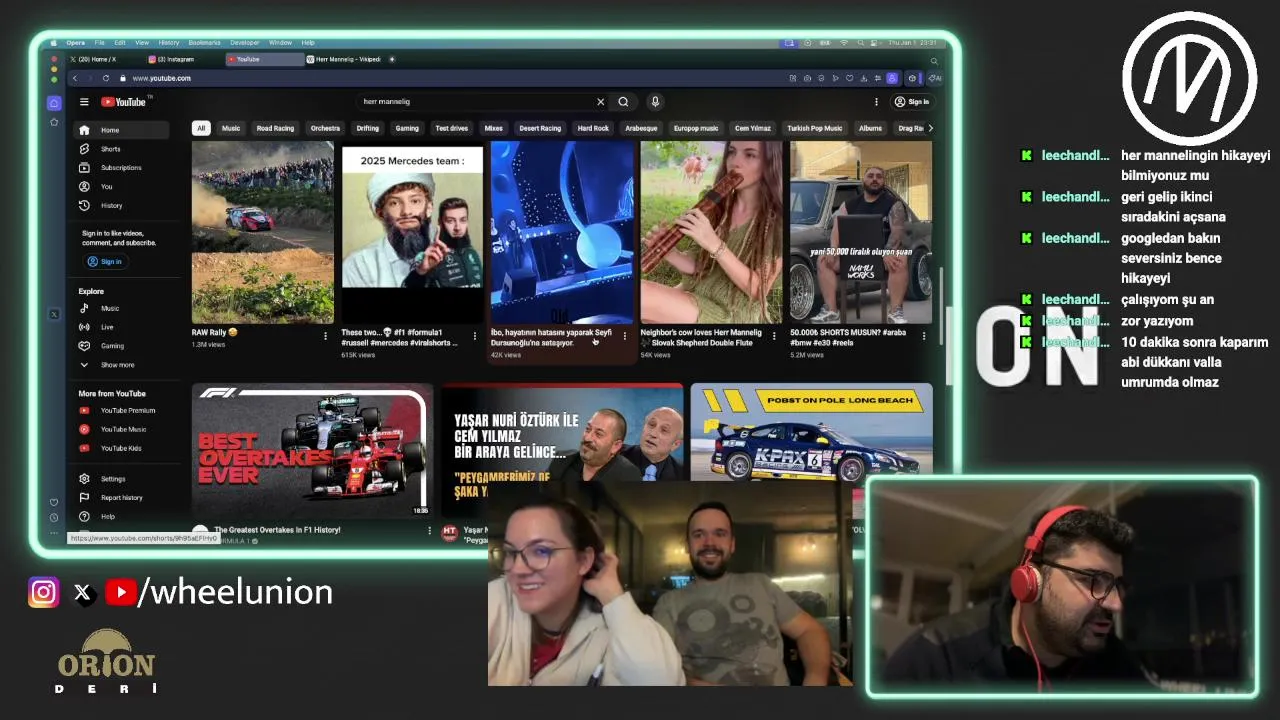1280x720 pixels.
Task: Open Report history in the sidebar
Action: pyautogui.click(x=120, y=498)
